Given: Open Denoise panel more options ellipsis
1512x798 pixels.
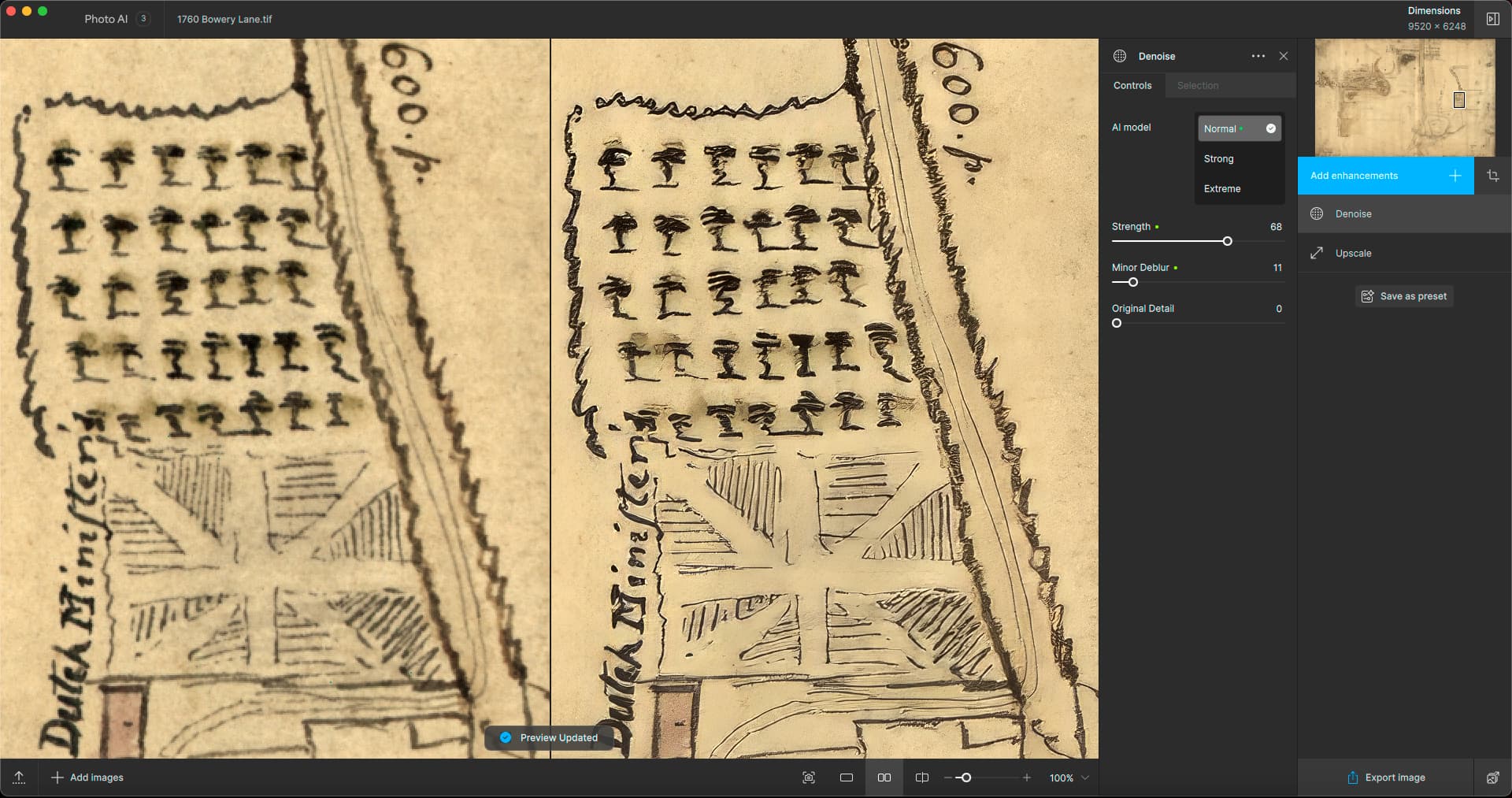Looking at the screenshot, I should [1258, 56].
